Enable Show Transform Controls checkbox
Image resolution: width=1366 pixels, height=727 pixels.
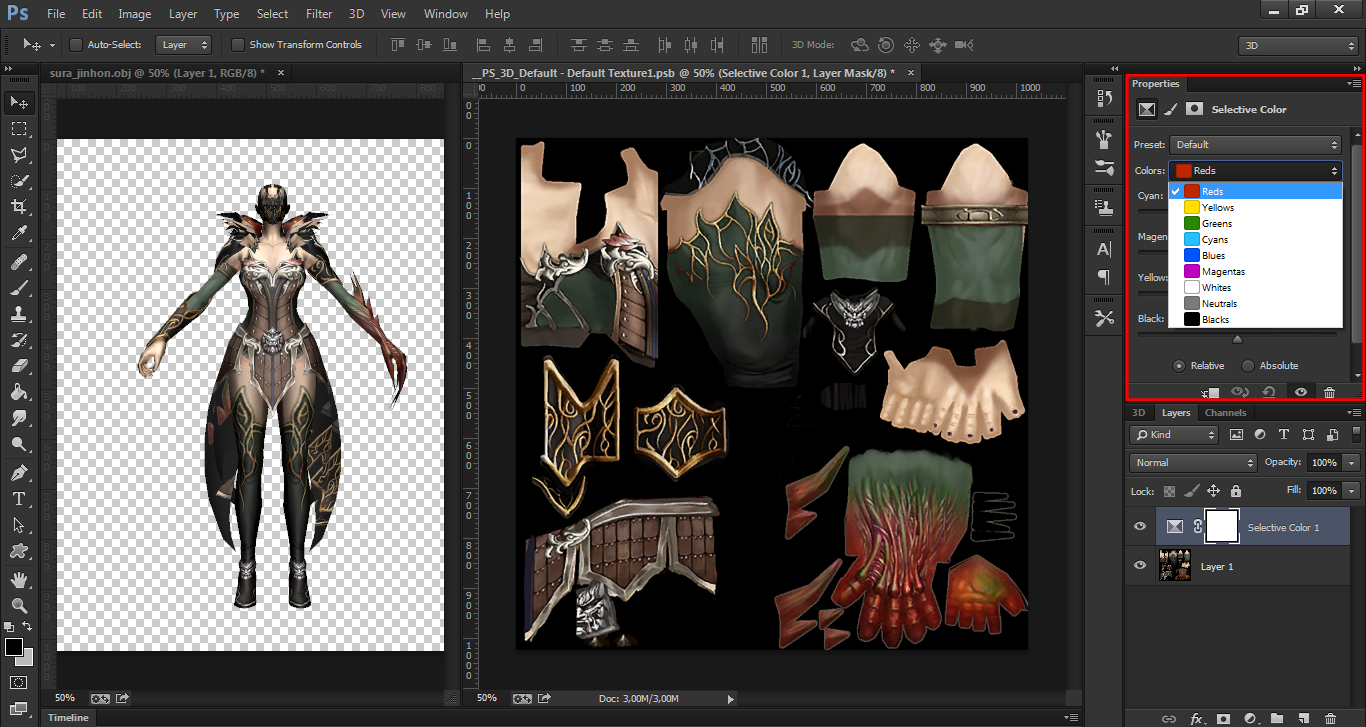(x=237, y=45)
